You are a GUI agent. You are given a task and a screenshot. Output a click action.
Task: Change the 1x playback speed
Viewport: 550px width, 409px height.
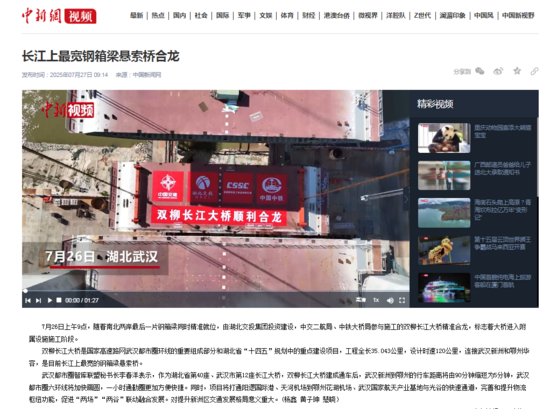pyautogui.click(x=376, y=300)
